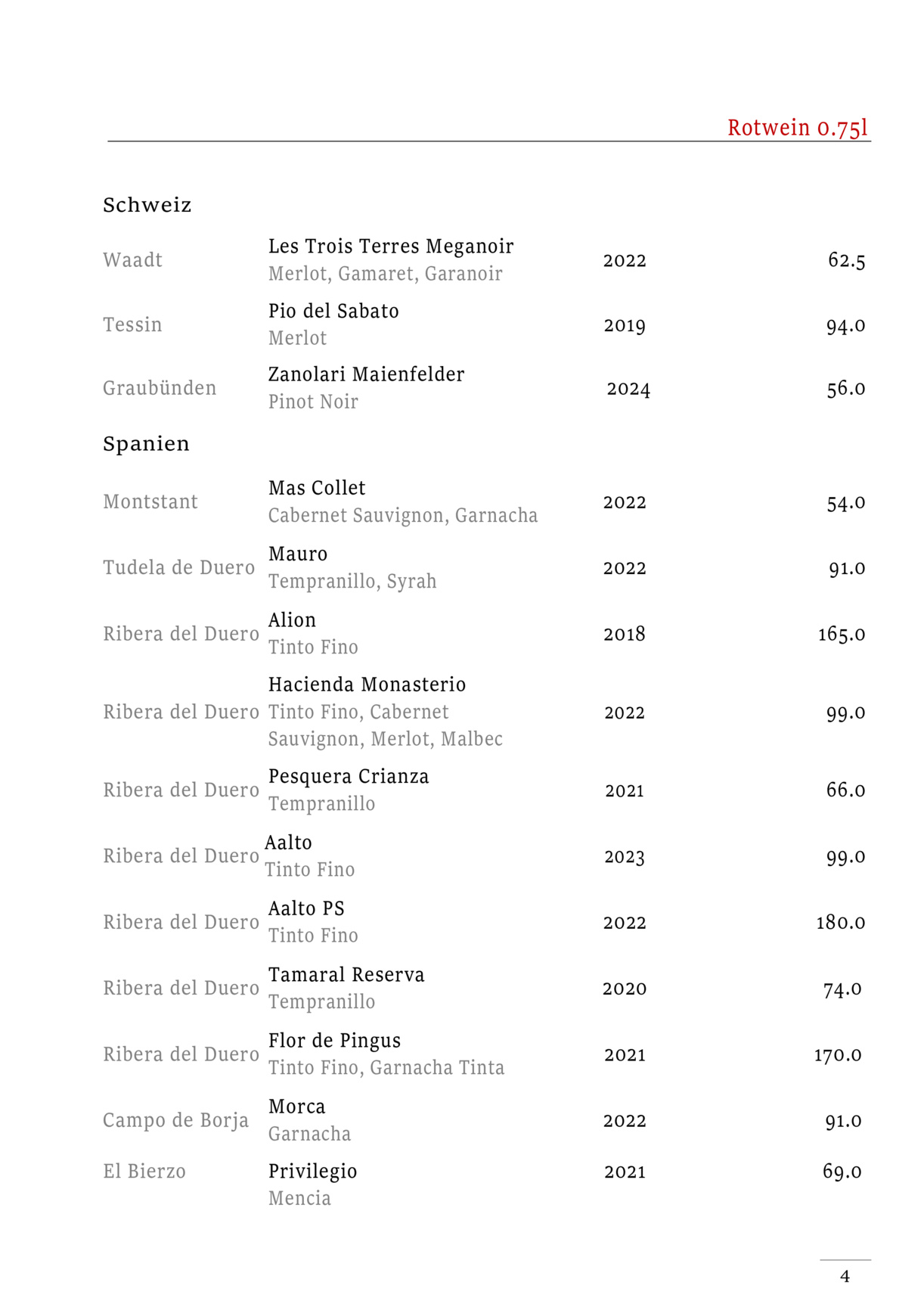Select the 'Schweiz' section heading
Image resolution: width=924 pixels, height=1307 pixels.
(x=147, y=205)
